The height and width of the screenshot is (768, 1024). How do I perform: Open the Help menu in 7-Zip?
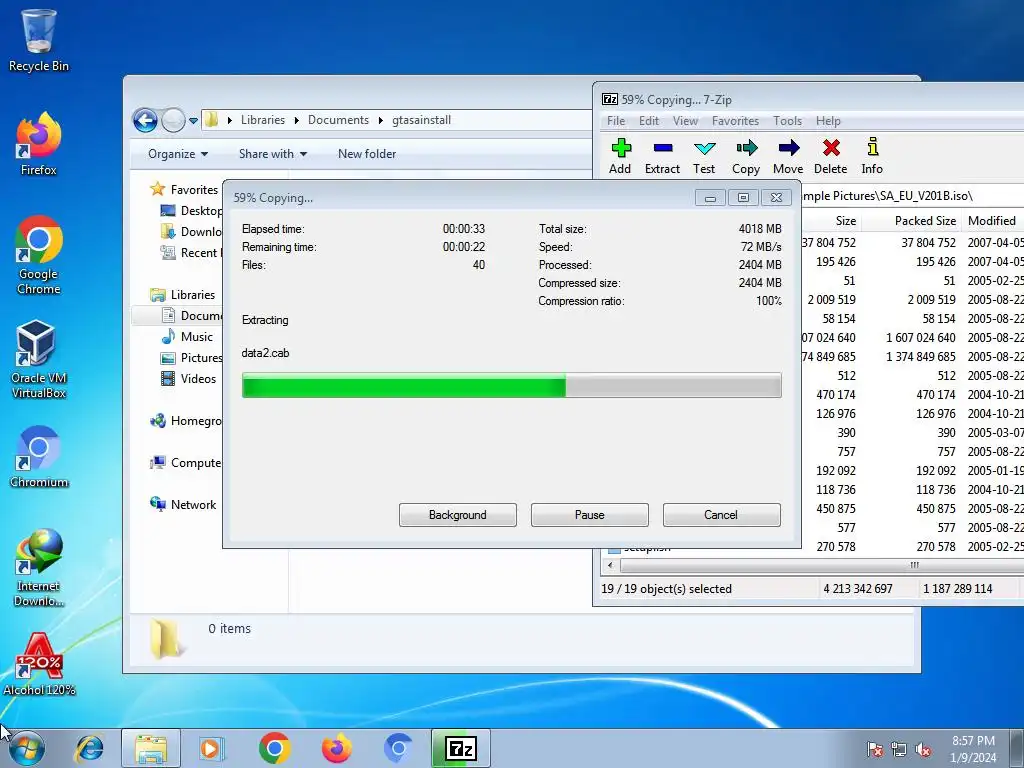tap(828, 121)
